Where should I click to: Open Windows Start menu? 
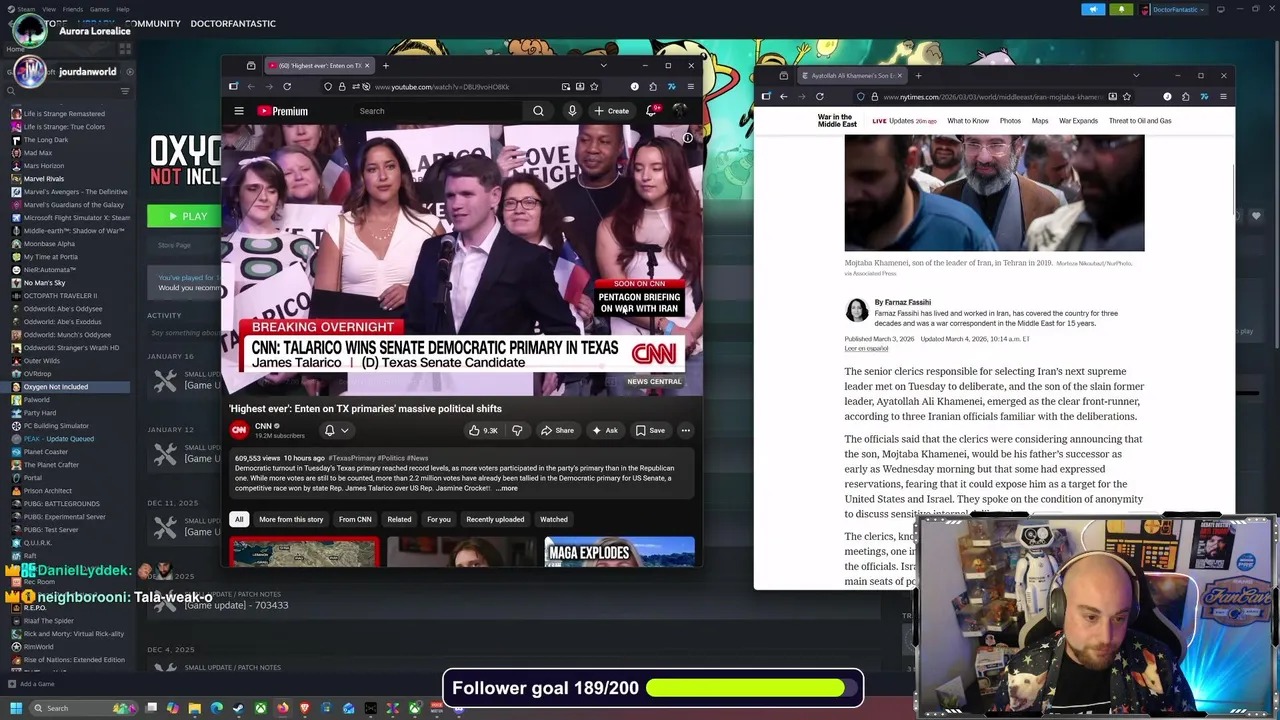click(15, 708)
